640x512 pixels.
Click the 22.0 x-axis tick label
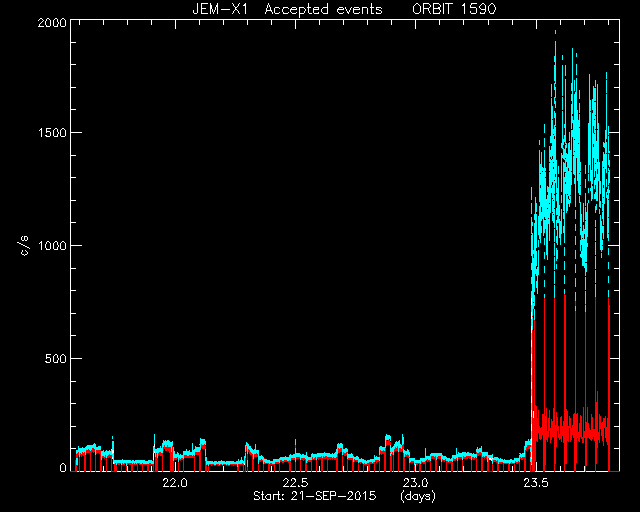175,483
